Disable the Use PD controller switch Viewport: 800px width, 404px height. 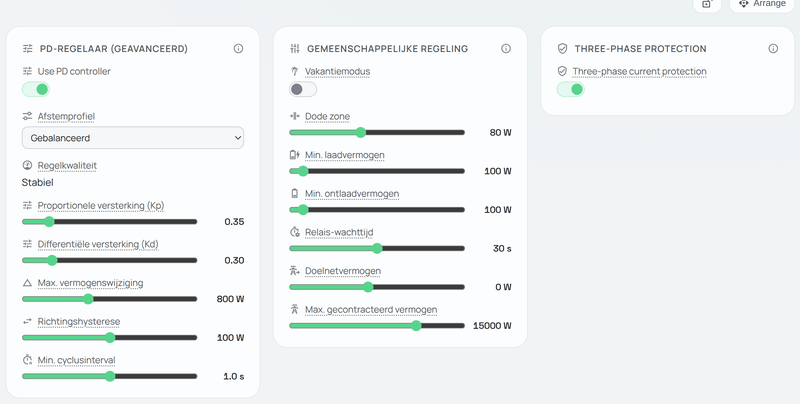coord(36,90)
